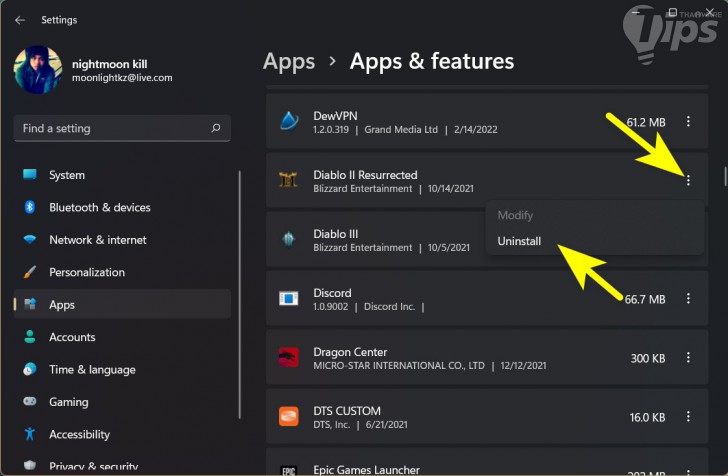Focus the Find a setting search box
This screenshot has height=476, width=728.
click(x=122, y=128)
